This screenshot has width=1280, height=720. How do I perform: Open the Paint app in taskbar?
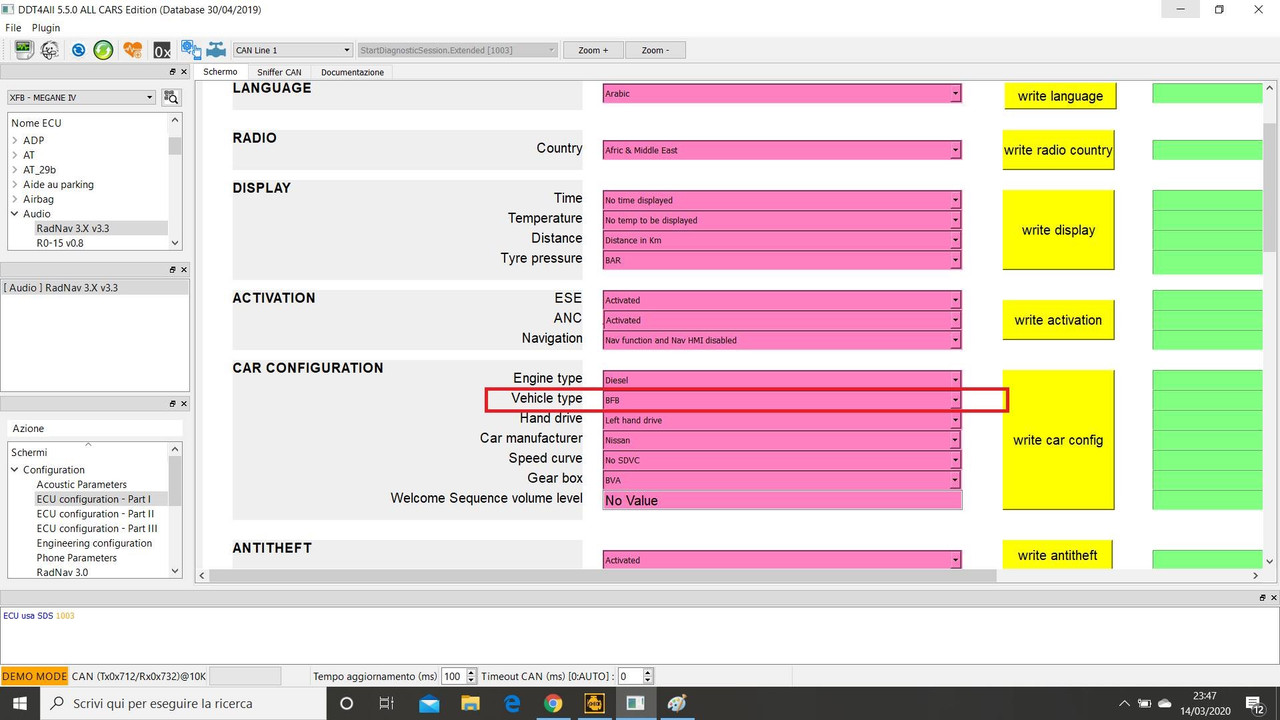(x=677, y=704)
